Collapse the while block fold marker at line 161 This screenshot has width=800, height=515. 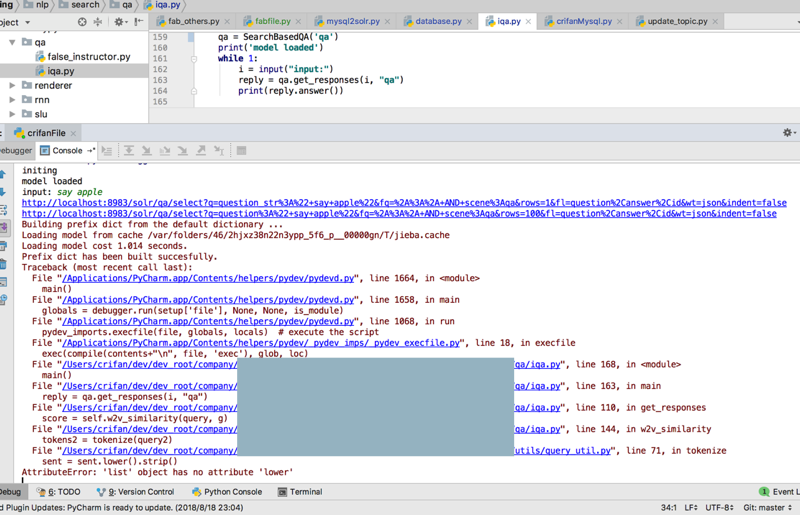[x=194, y=59]
